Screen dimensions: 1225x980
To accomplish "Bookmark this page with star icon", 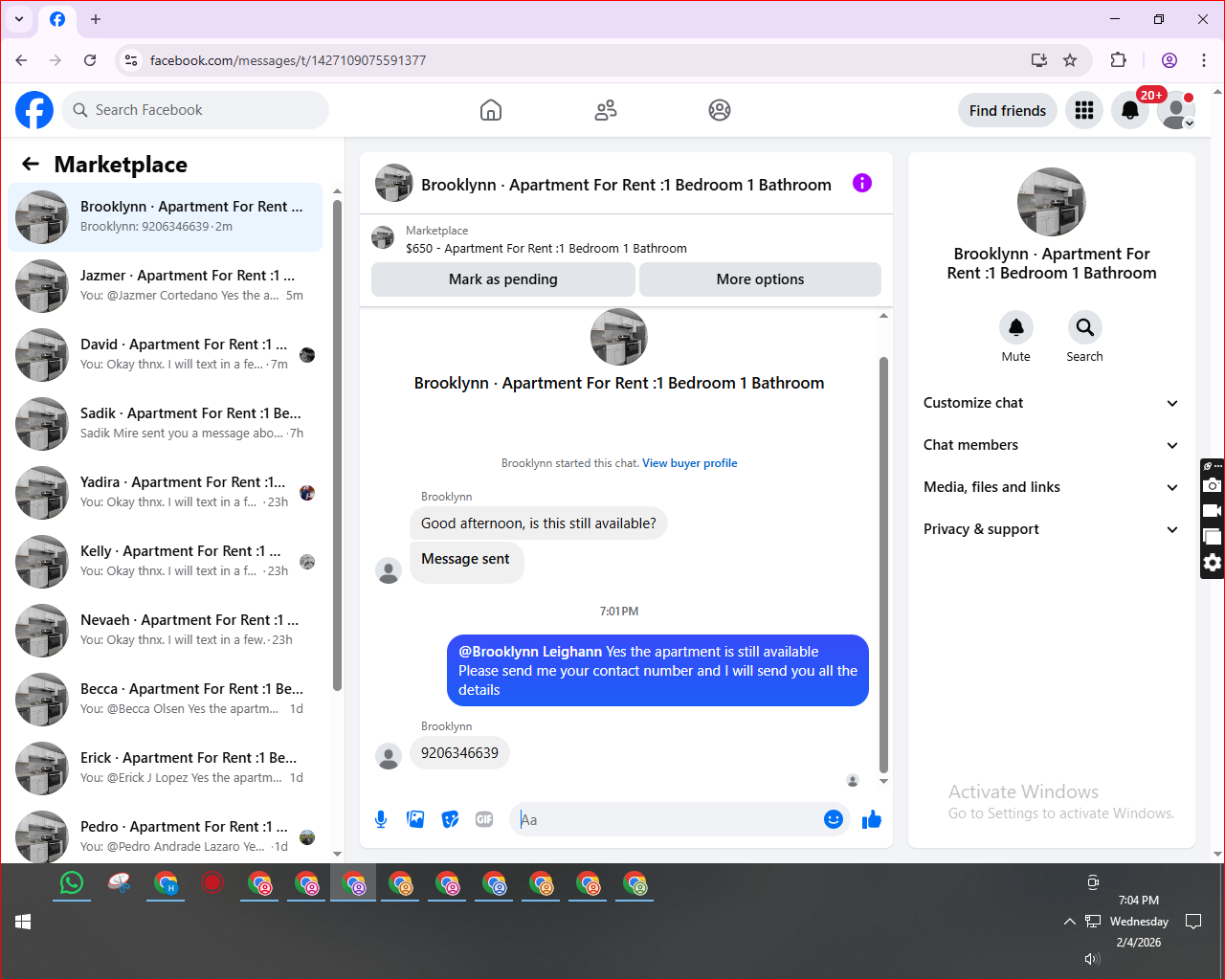I will (1070, 60).
